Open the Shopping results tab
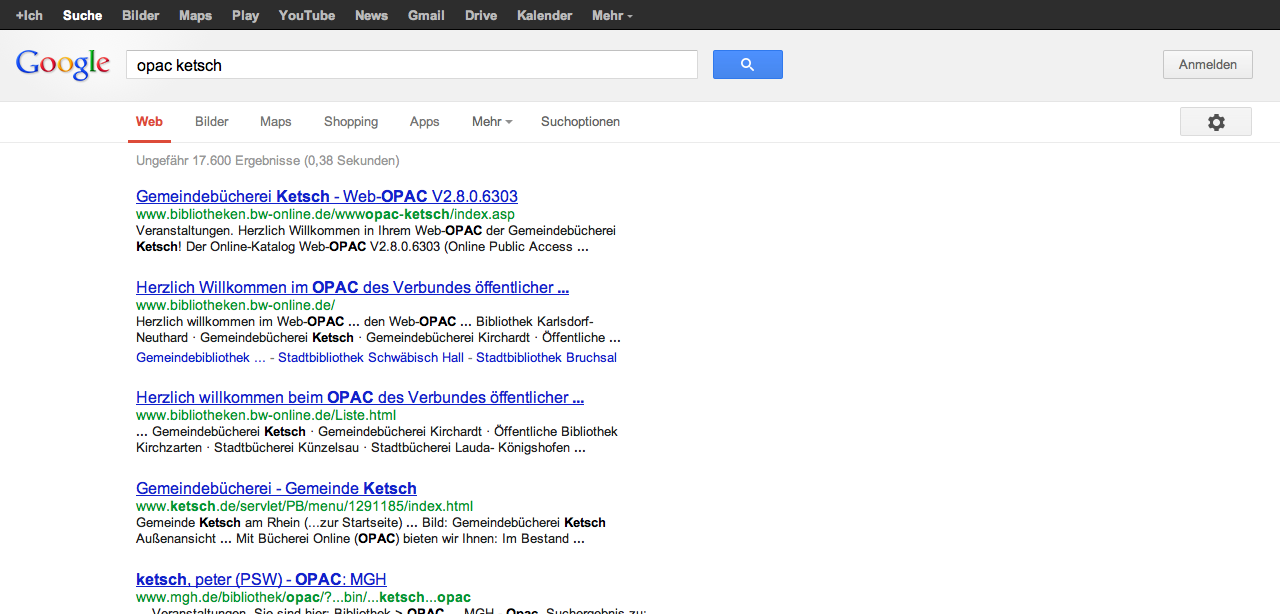 click(x=350, y=122)
